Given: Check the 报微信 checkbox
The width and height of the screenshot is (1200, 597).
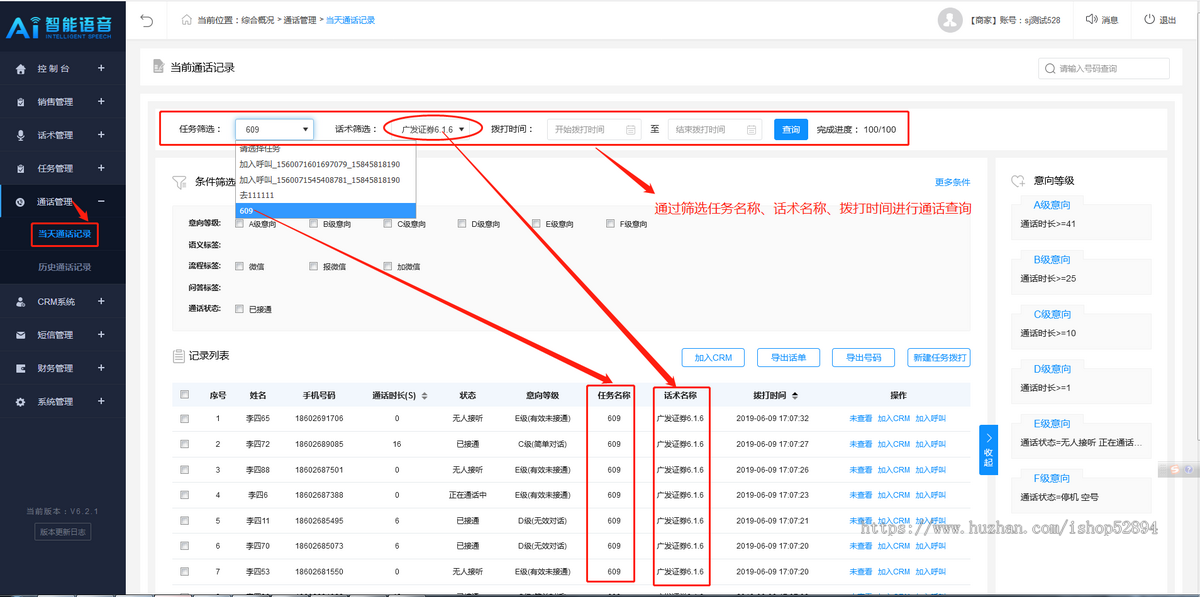Looking at the screenshot, I should point(314,267).
